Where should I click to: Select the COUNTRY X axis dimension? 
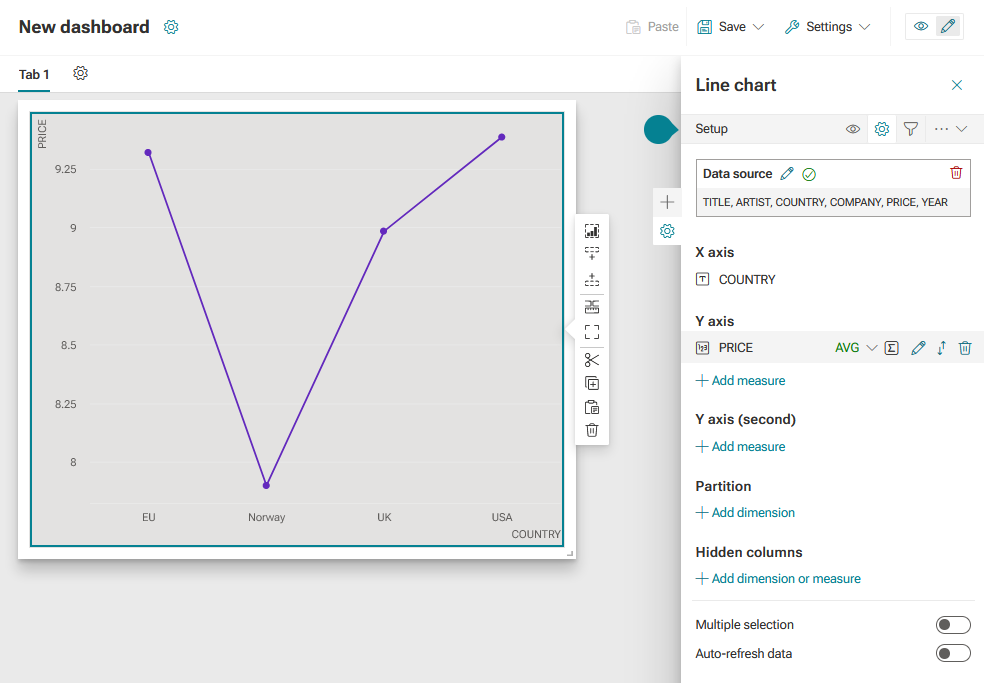747,279
